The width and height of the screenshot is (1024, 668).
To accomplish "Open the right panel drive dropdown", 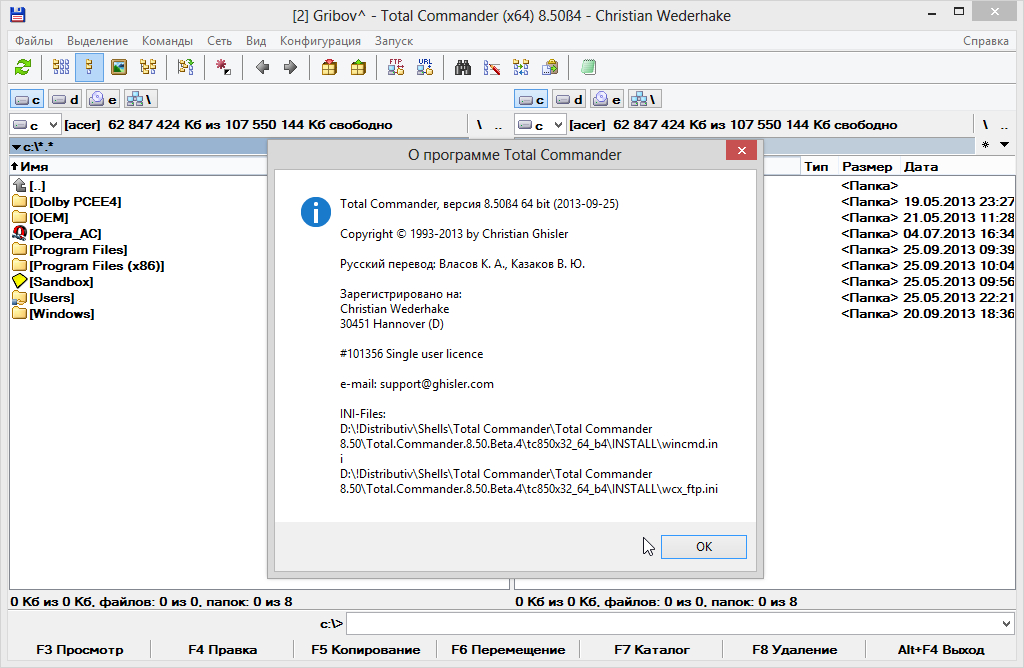I will (x=540, y=125).
